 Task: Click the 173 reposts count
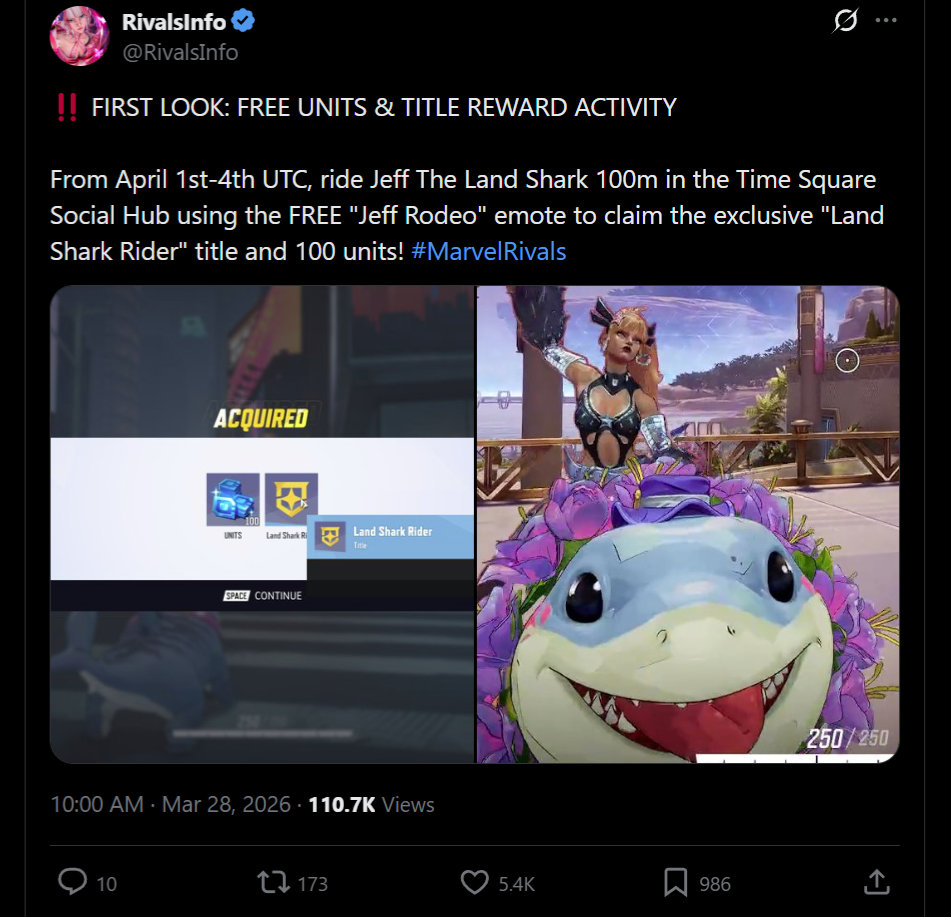pyautogui.click(x=313, y=884)
